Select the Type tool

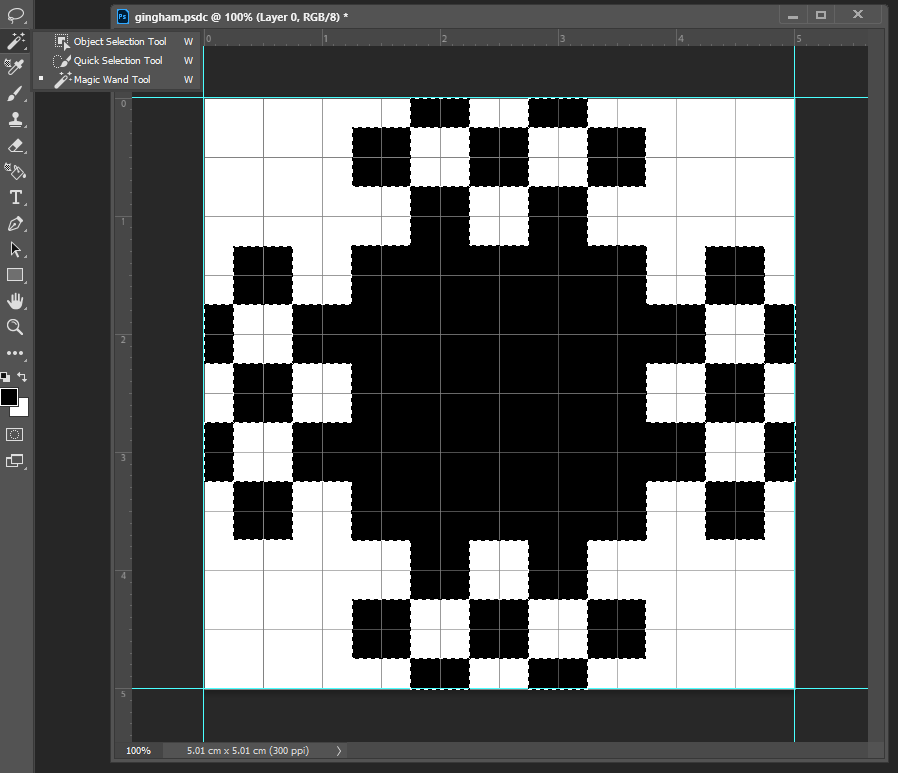click(15, 198)
